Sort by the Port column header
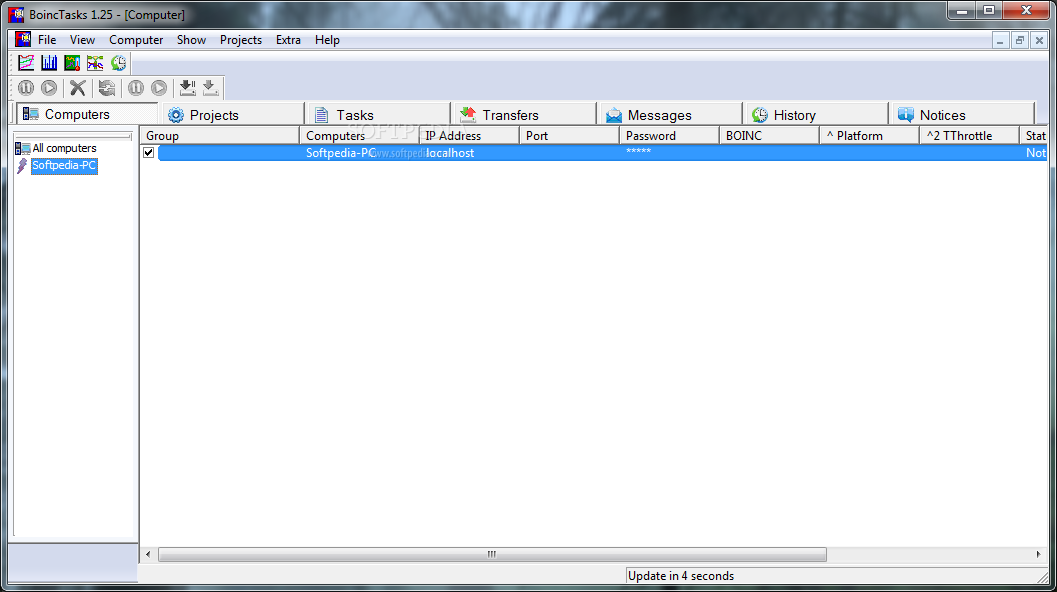 570,136
